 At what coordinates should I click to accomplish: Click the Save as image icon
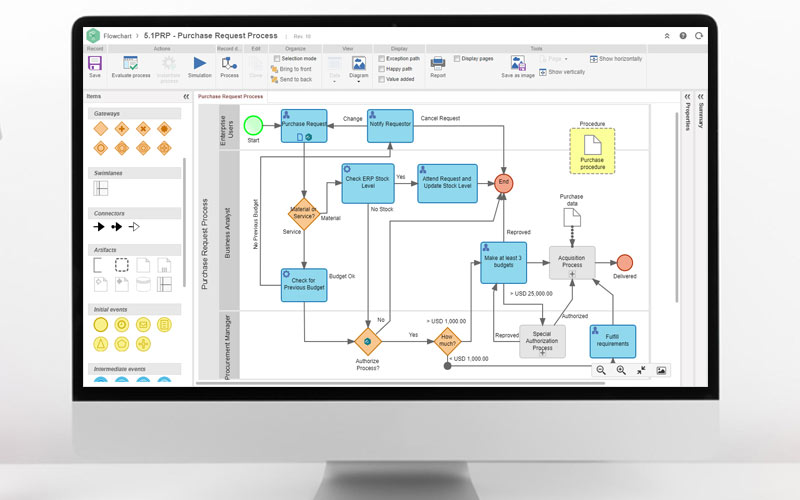518,64
